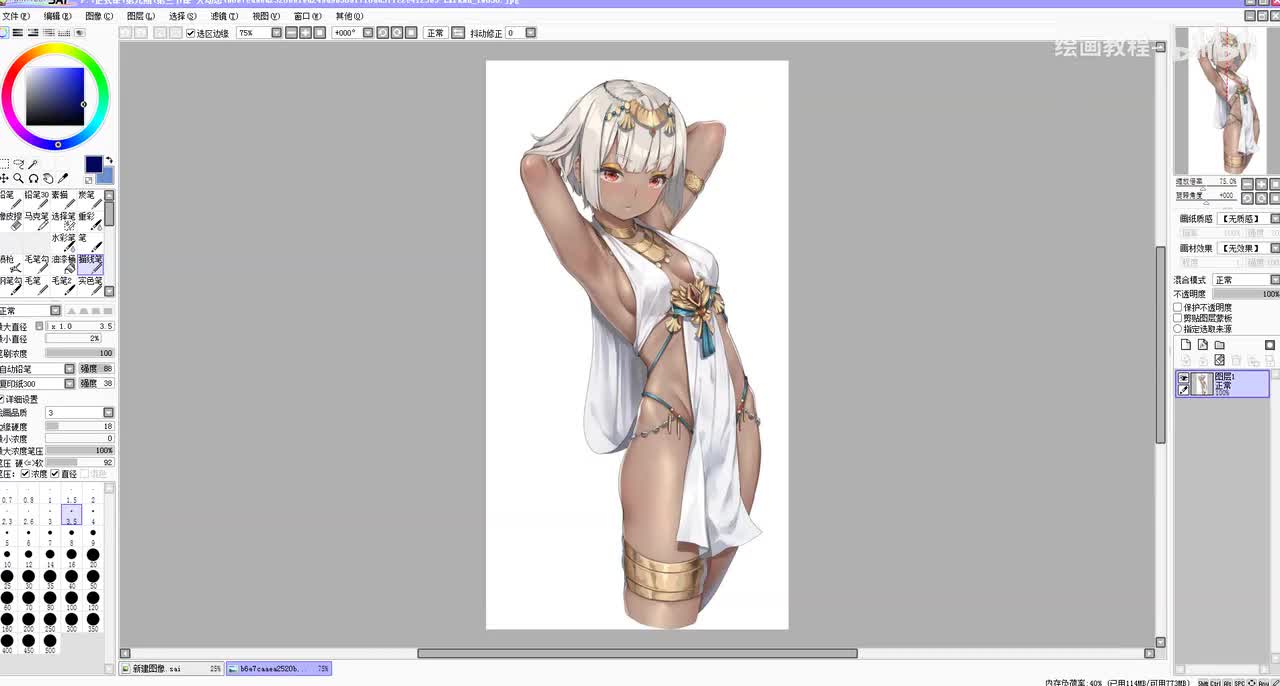The image size is (1280, 686).
Task: Open the brush blend mode 正常 dropdown
Action: tap(56, 311)
